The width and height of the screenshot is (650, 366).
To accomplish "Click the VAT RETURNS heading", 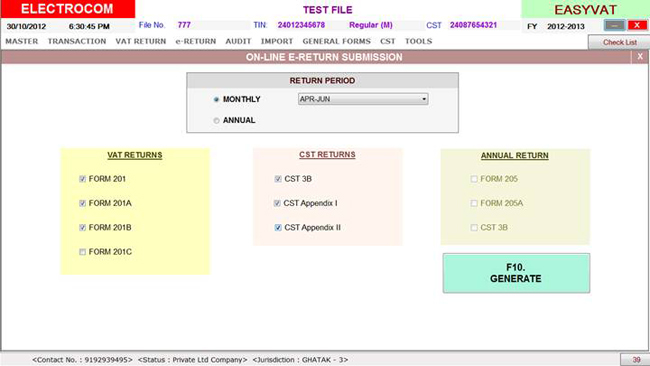I will pyautogui.click(x=135, y=155).
